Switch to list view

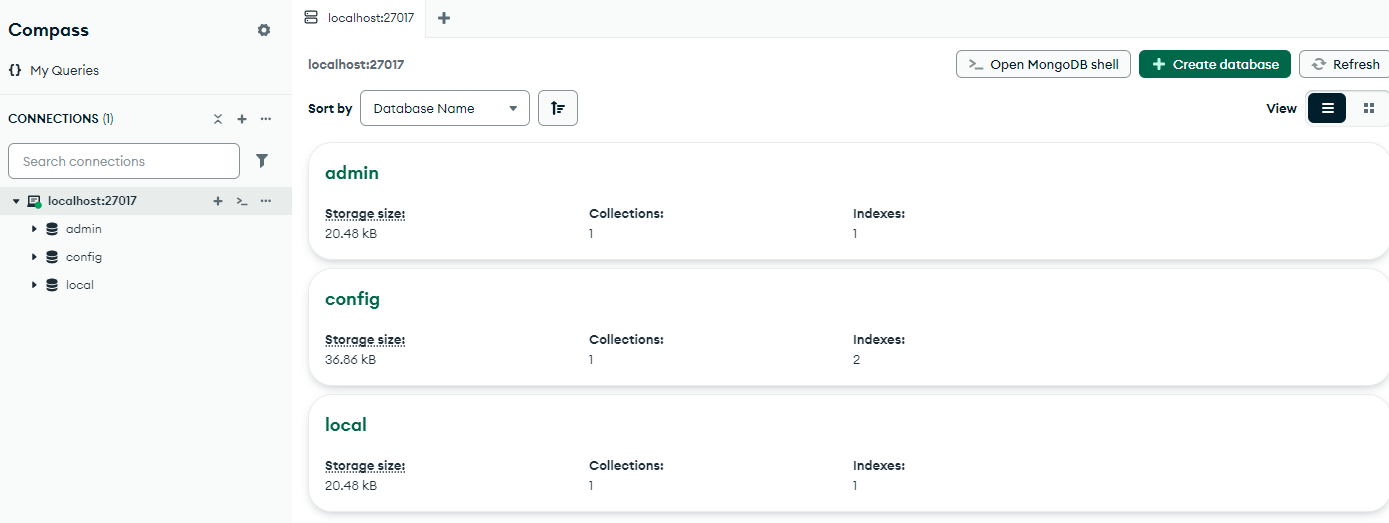1327,108
